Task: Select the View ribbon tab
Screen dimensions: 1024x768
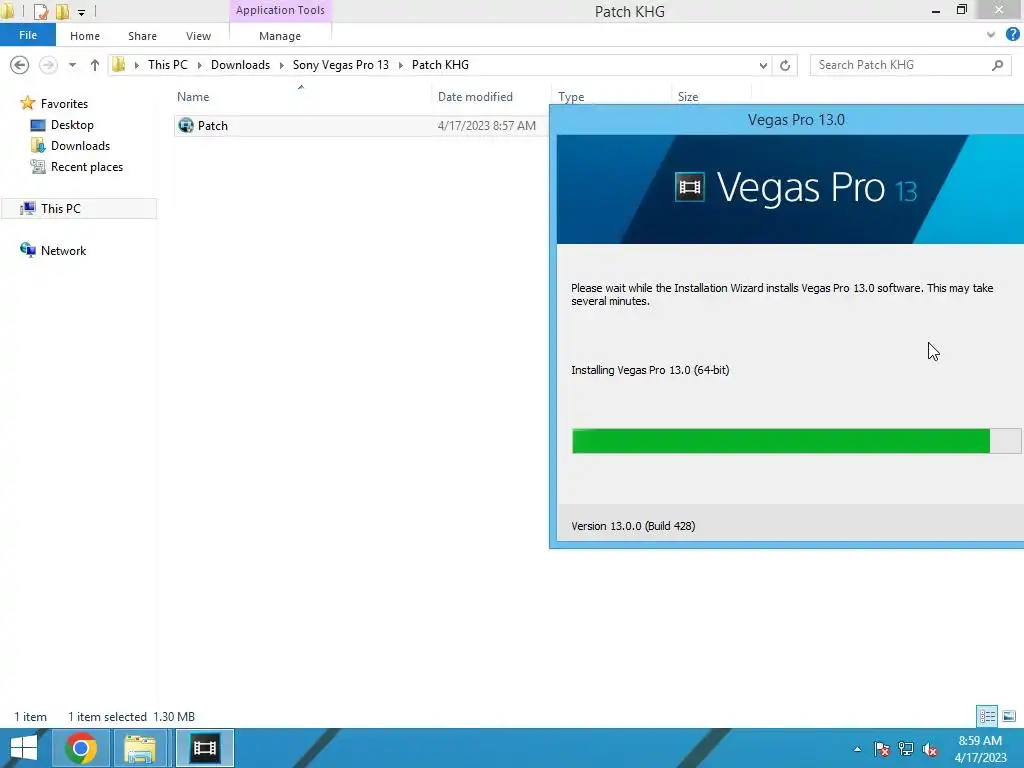Action: click(198, 36)
